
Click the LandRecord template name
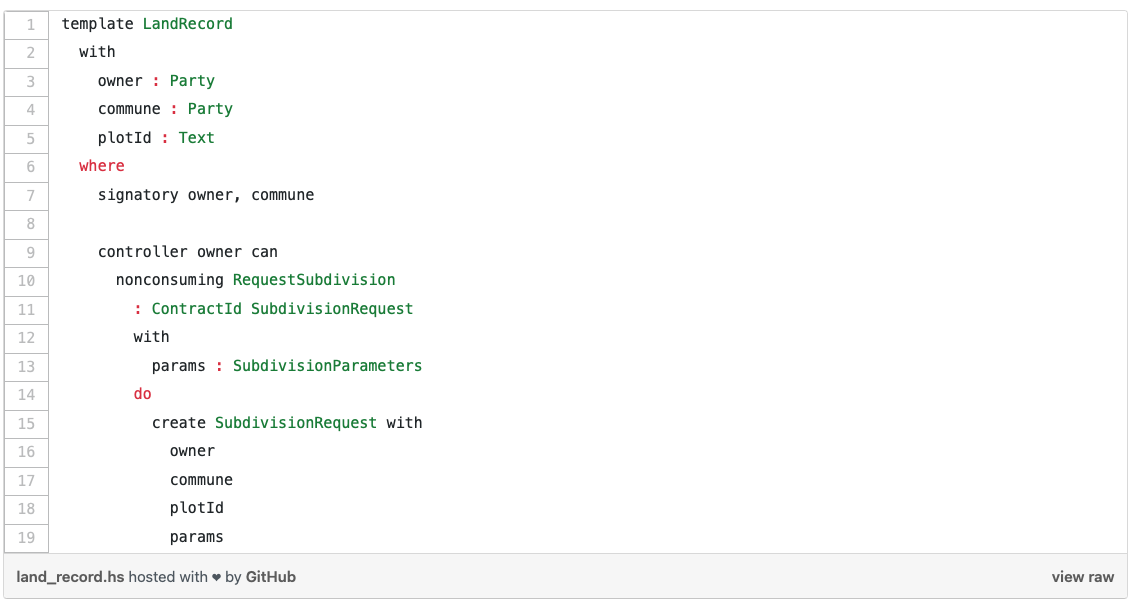[x=188, y=24]
